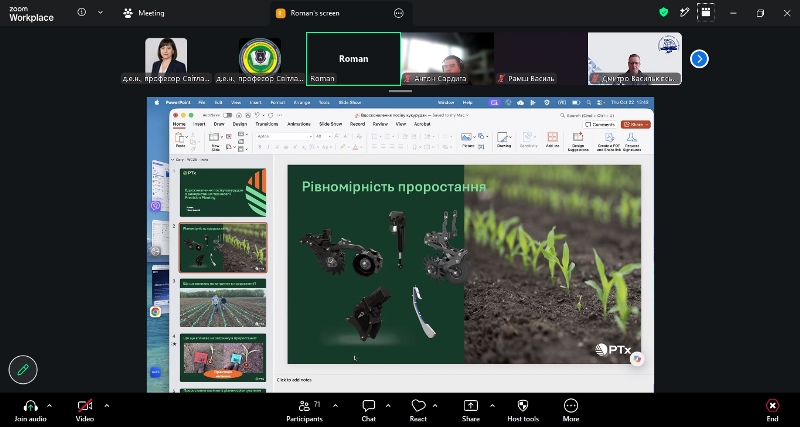The image size is (800, 427).
Task: Select slide 4 thumbnail in slide panel
Action: tap(223, 358)
